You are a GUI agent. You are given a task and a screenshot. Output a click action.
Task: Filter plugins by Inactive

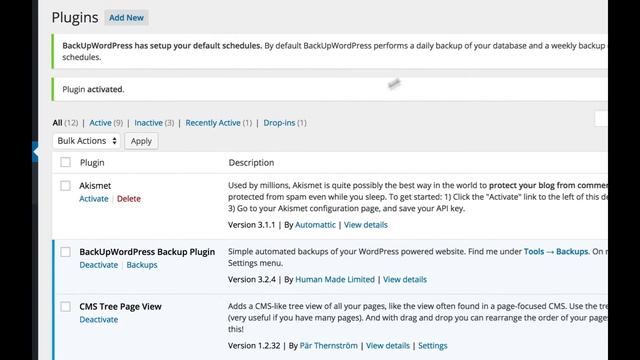coord(148,123)
